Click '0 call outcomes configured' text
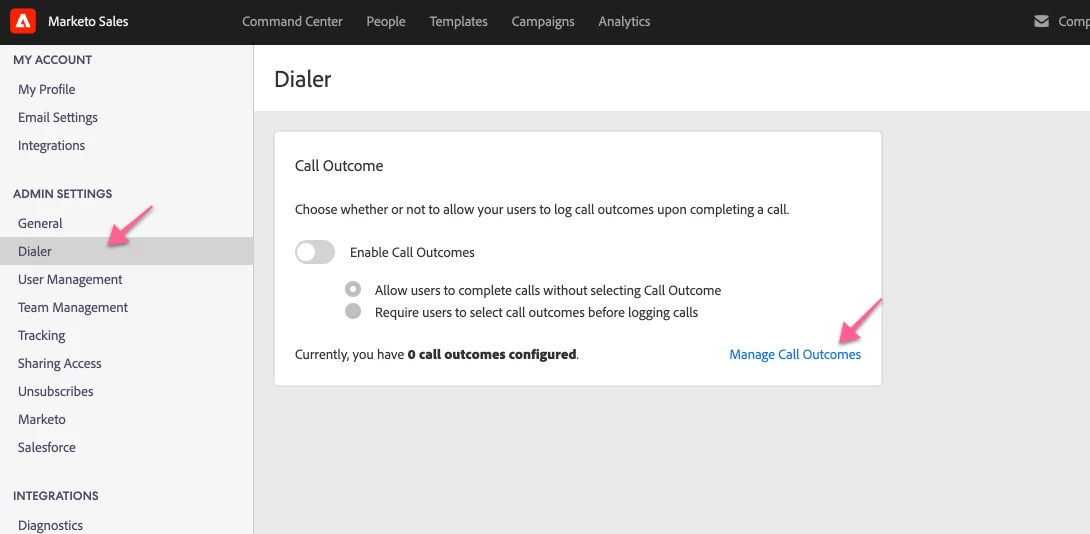Viewport: 1090px width, 534px height. click(x=492, y=355)
